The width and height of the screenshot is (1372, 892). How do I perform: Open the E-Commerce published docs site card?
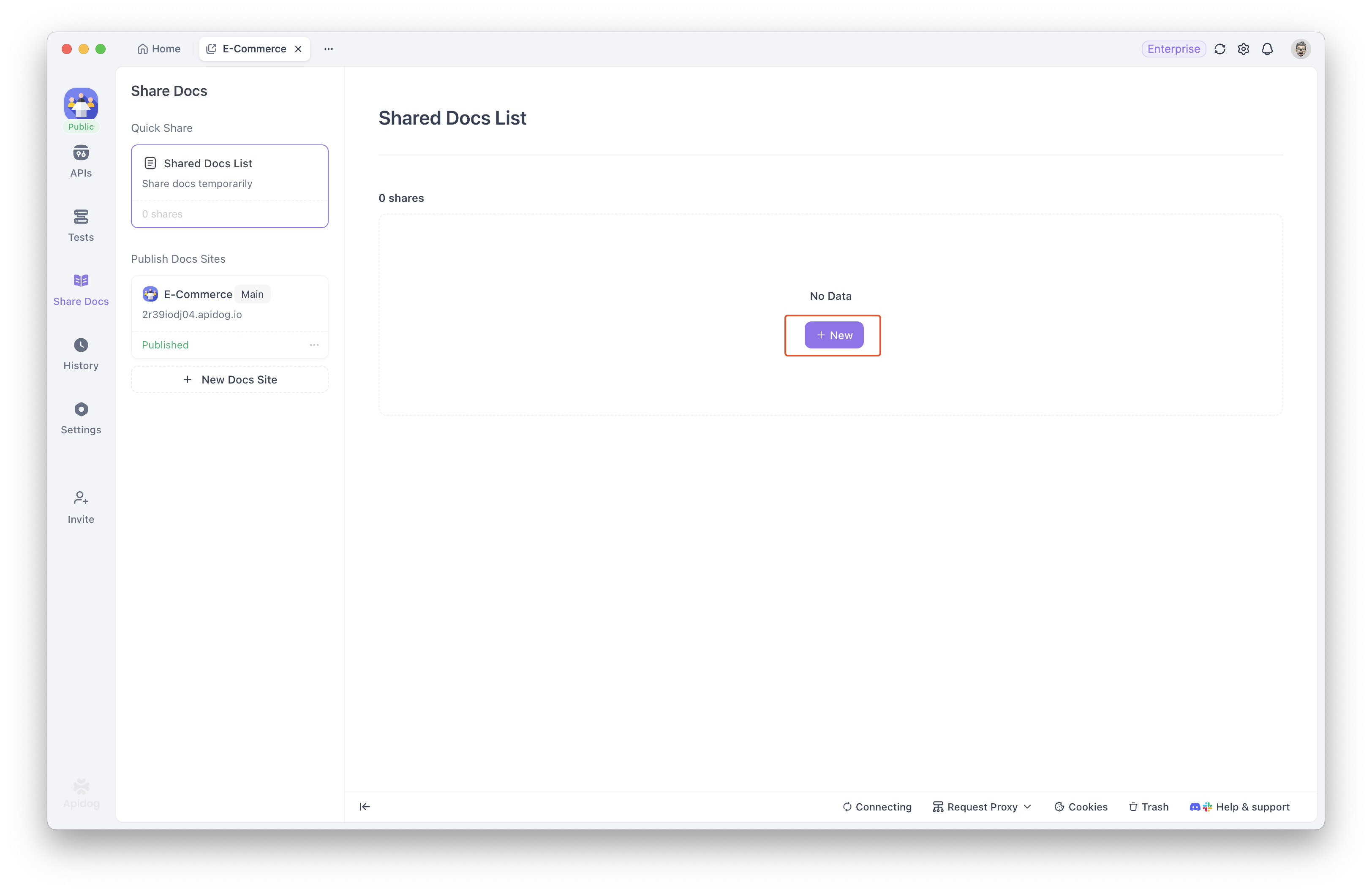229,317
